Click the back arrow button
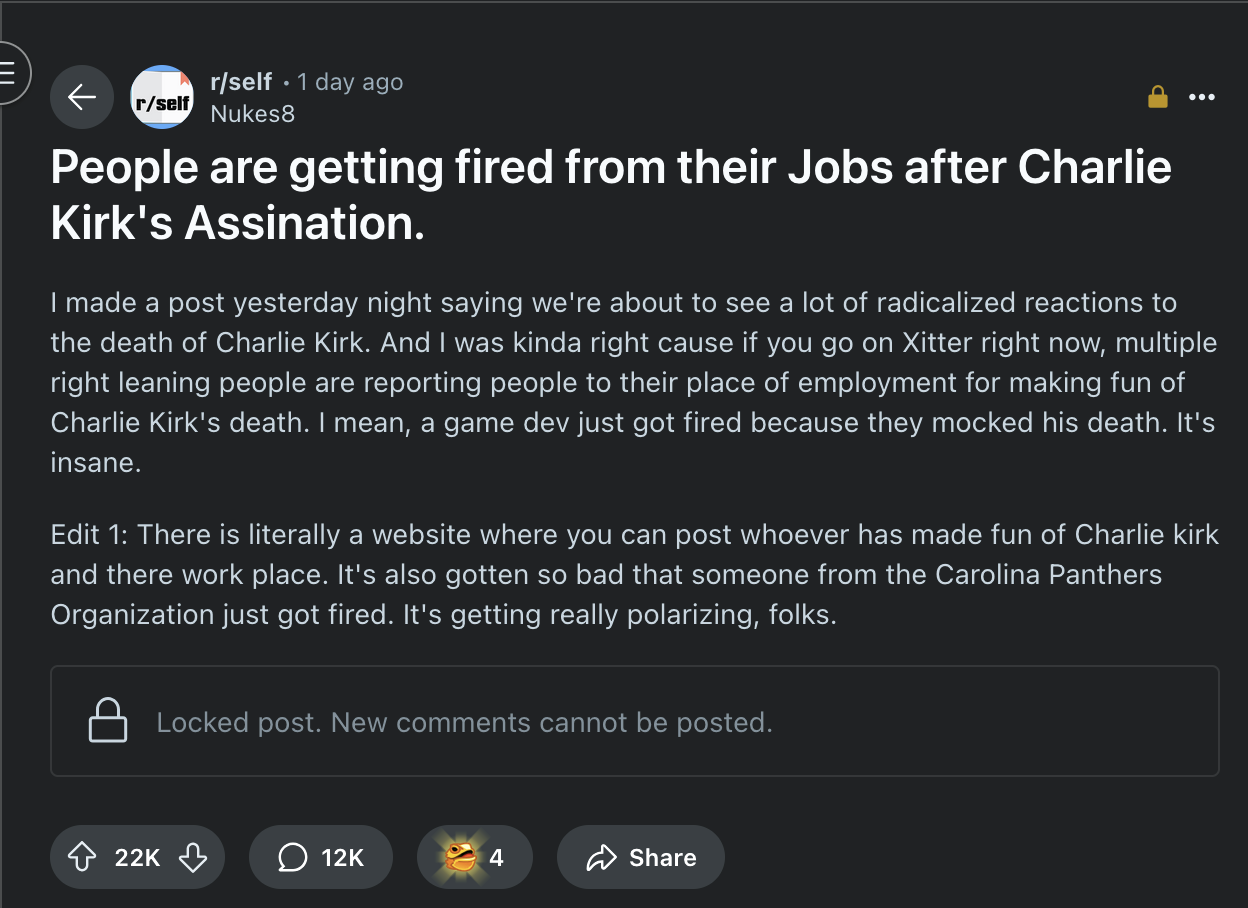The width and height of the screenshot is (1248, 908). pos(82,97)
